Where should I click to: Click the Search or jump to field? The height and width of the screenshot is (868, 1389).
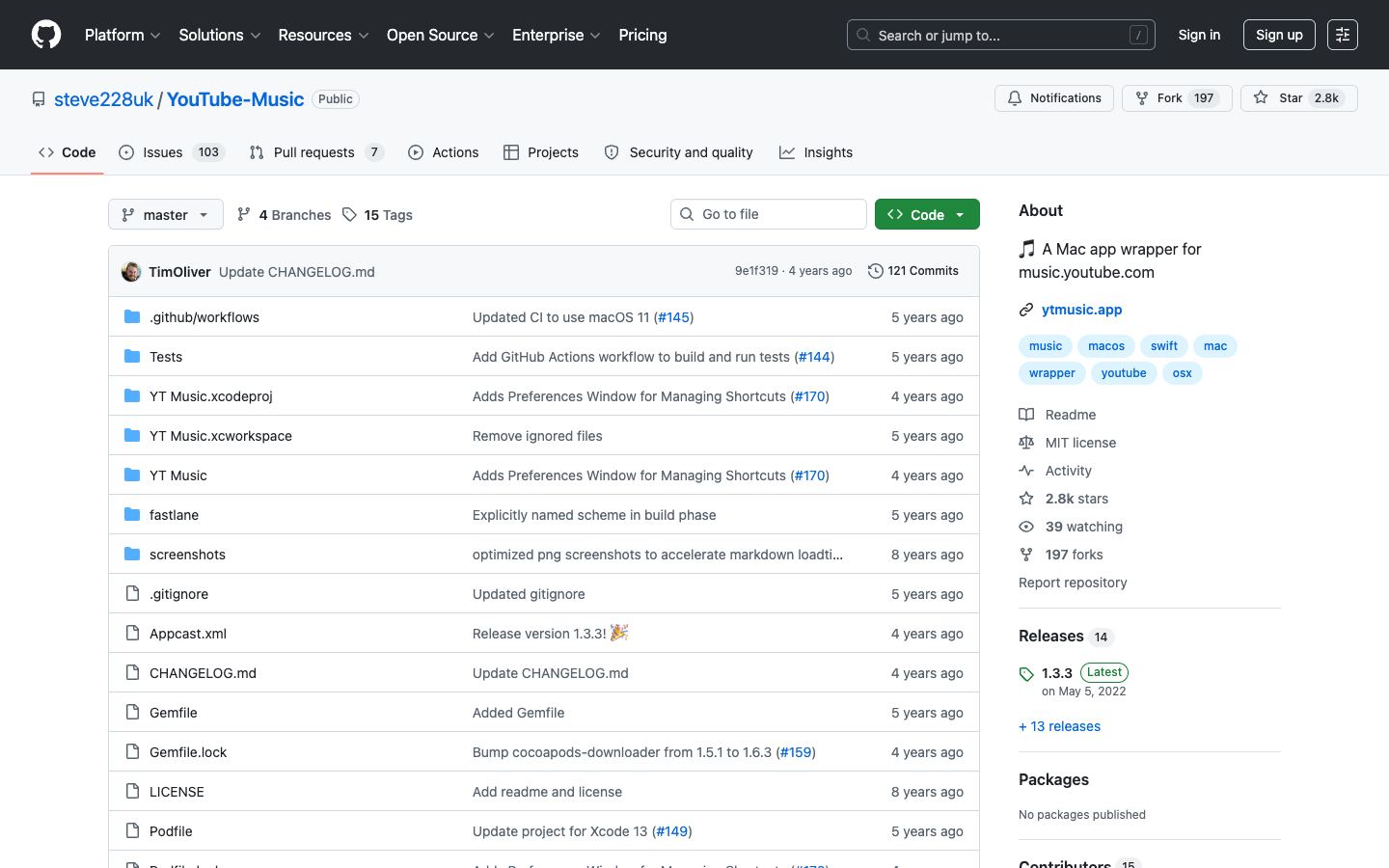(x=1000, y=35)
